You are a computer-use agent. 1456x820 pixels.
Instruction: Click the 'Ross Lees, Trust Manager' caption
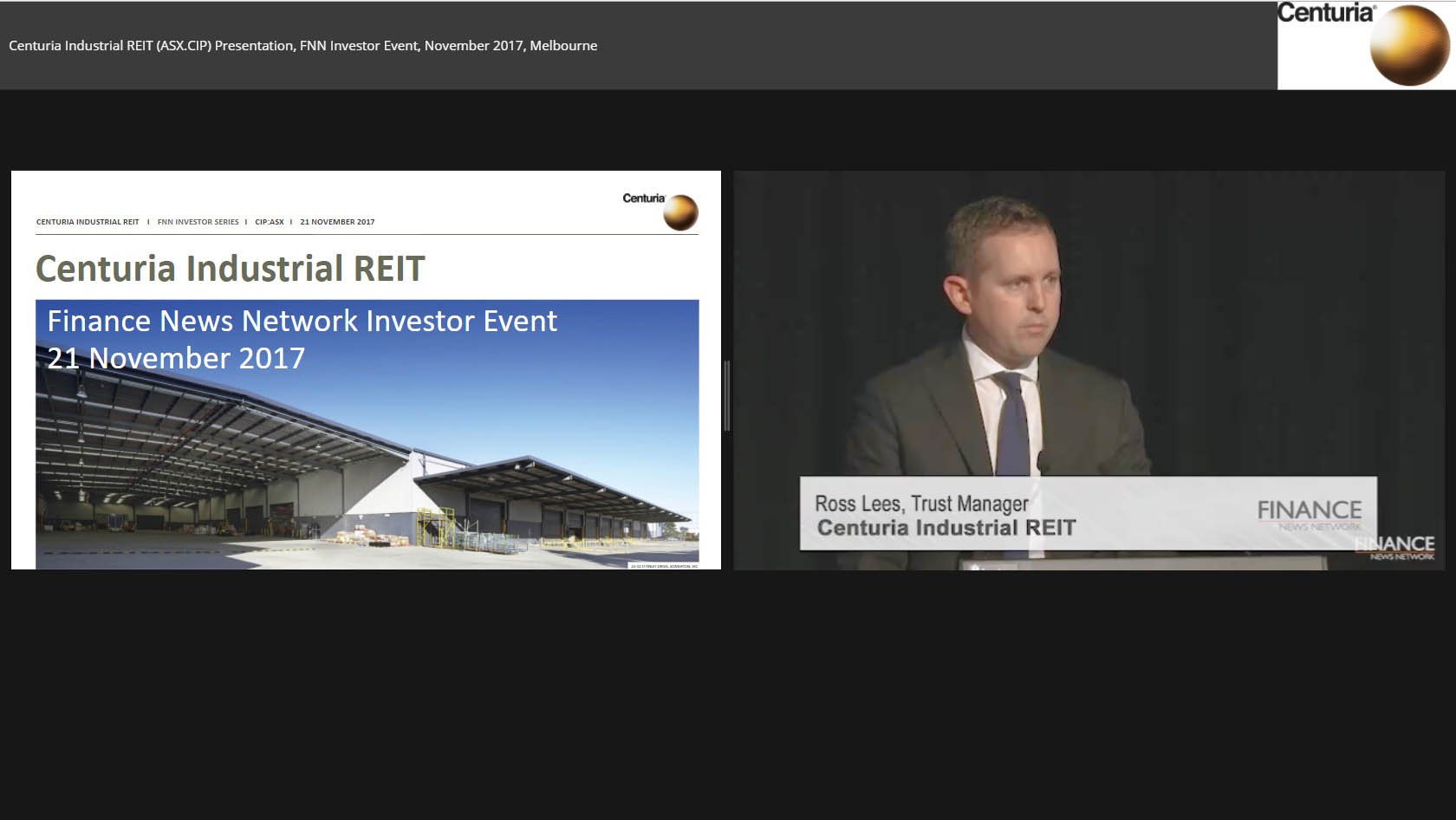click(x=921, y=504)
